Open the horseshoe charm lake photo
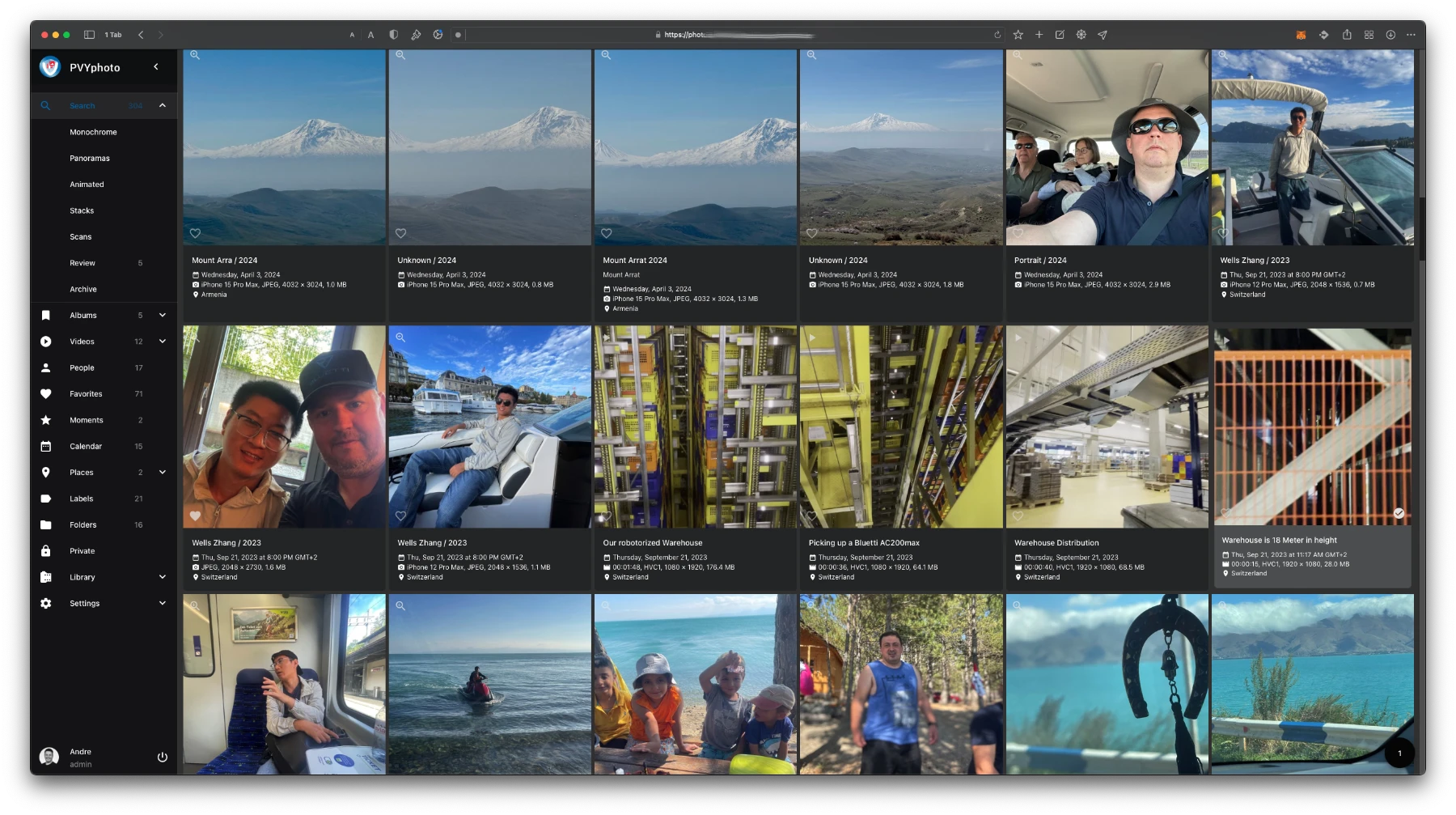Viewport: 1456px width, 815px height. [x=1107, y=685]
